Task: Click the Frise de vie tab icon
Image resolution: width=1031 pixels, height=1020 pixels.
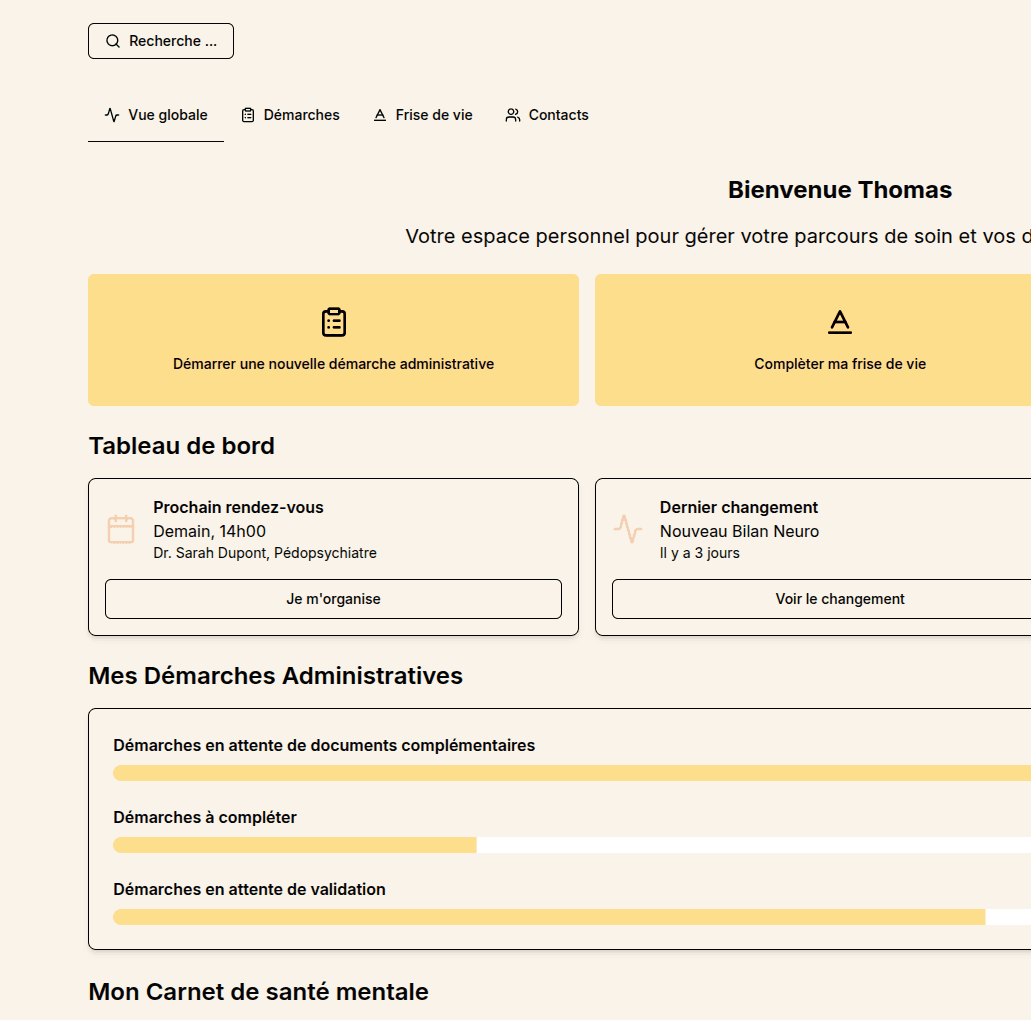Action: 380,115
